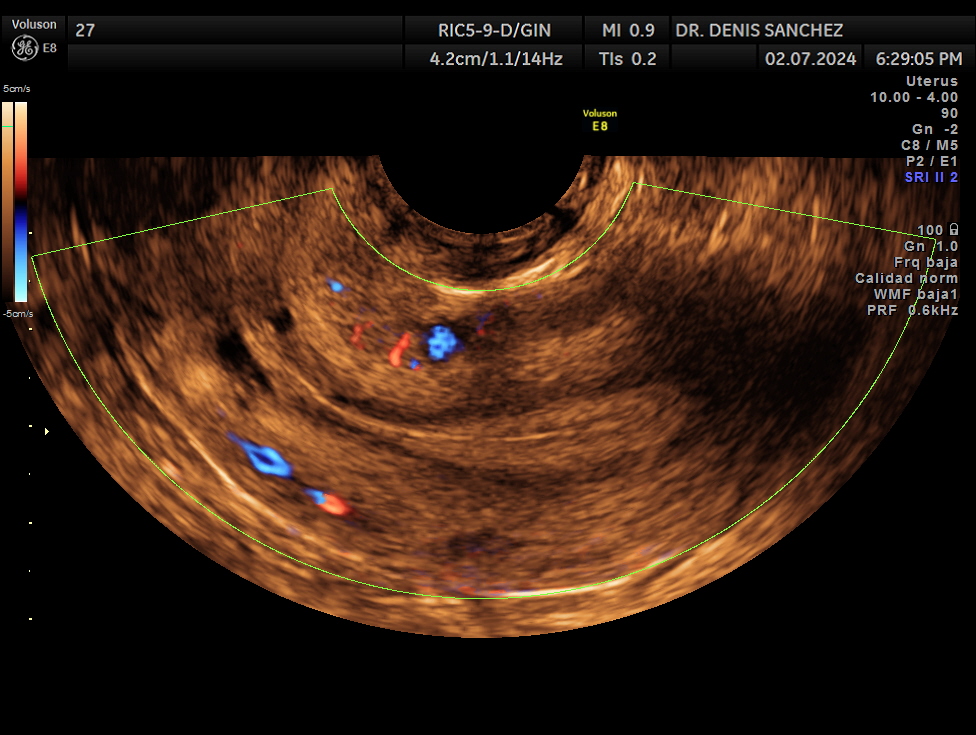Click the 02.07.2024 date field

point(806,58)
